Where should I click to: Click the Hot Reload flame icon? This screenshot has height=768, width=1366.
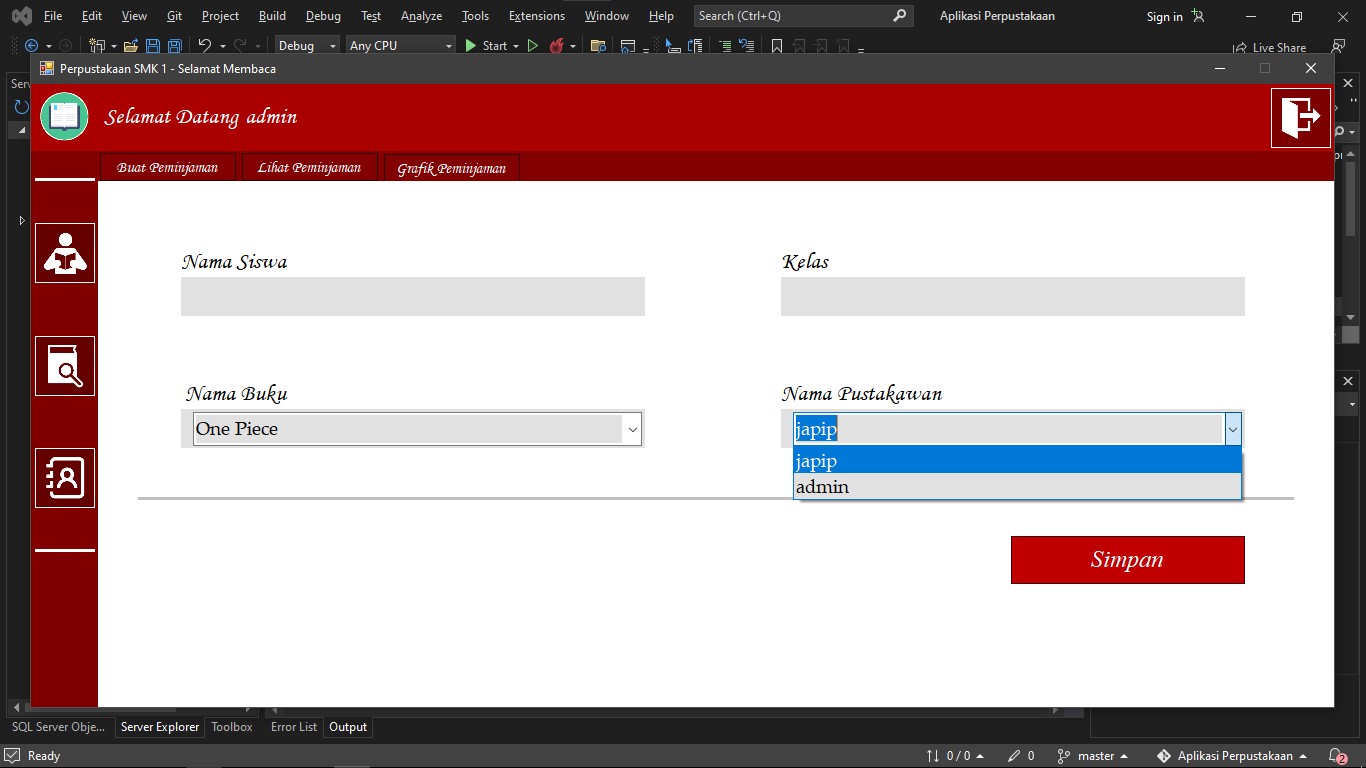click(557, 46)
